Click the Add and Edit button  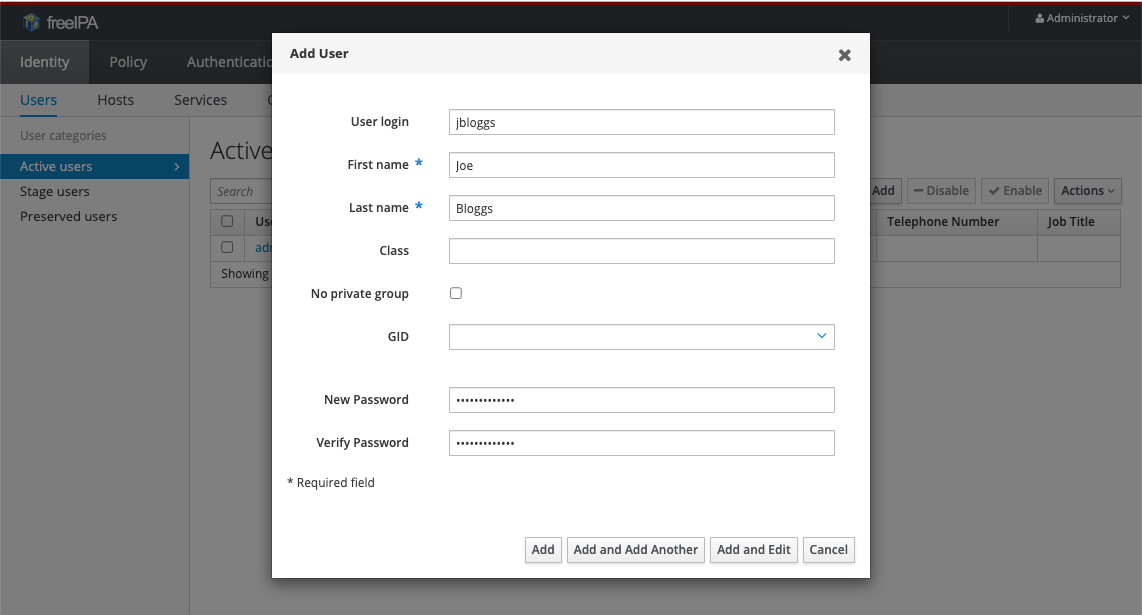pyautogui.click(x=753, y=549)
